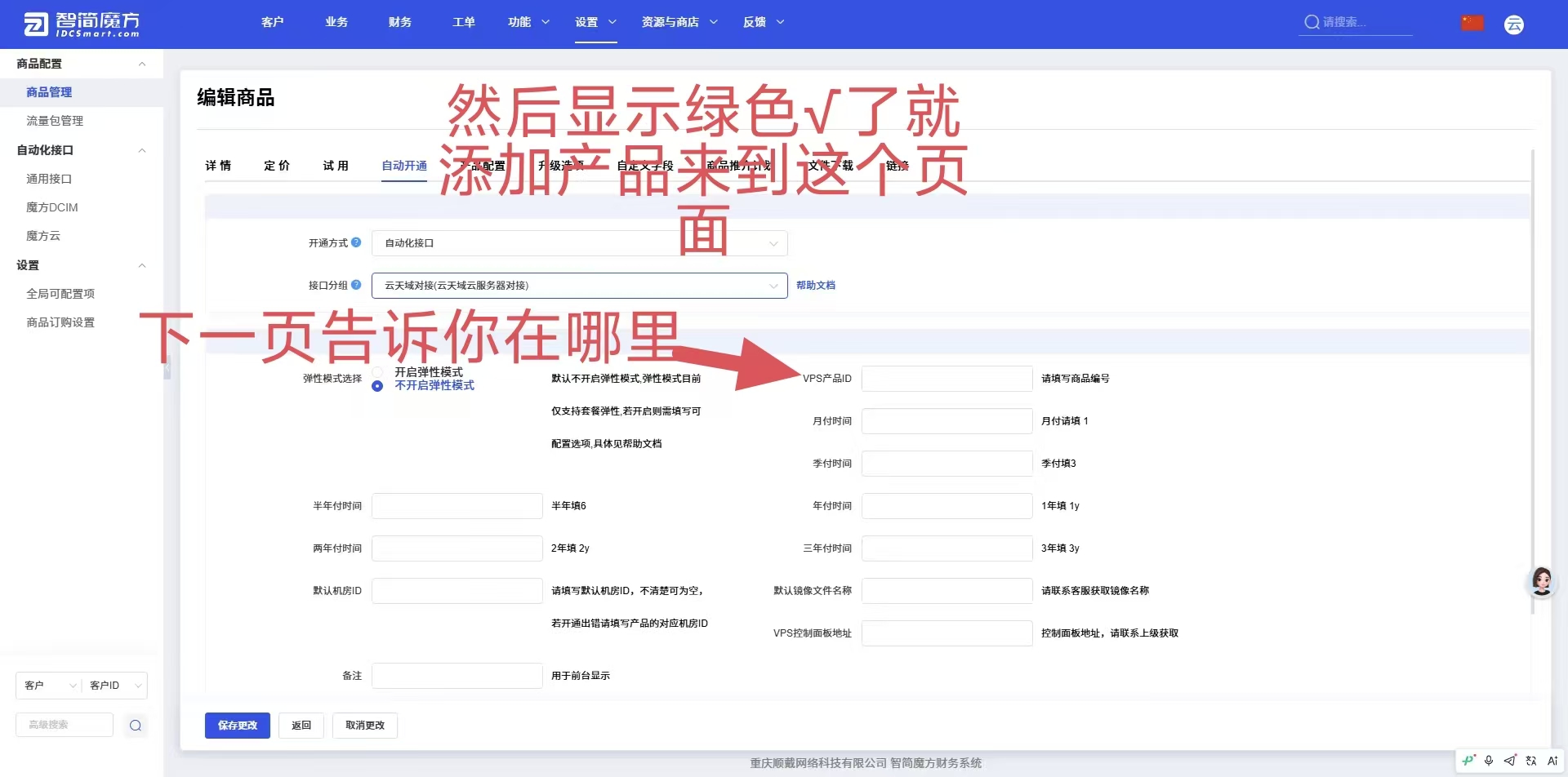Open the 客户 search-type dropdown
Viewport: 1568px width, 777px height.
tap(49, 686)
